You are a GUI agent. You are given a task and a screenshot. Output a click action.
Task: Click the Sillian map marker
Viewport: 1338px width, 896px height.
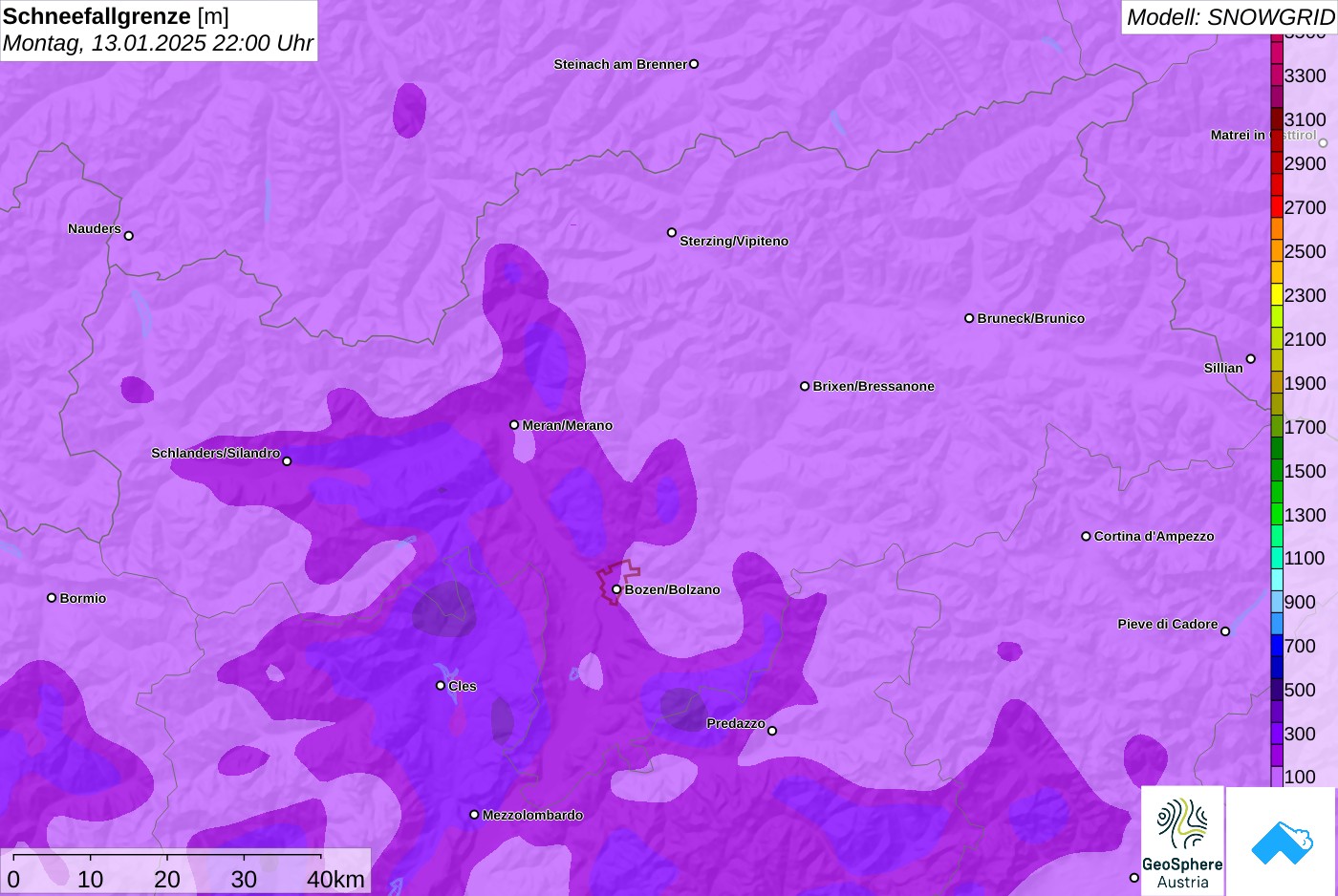[1251, 359]
